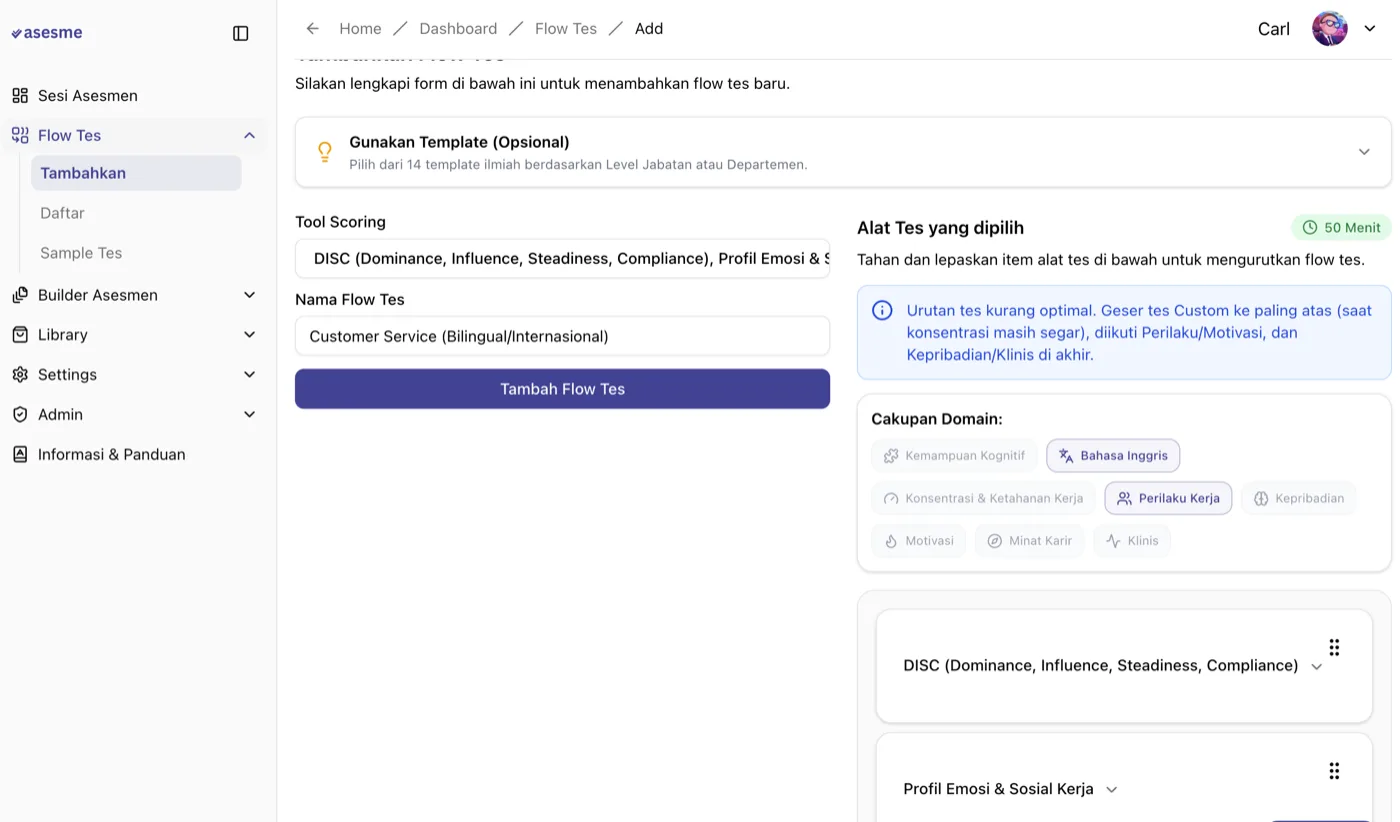Click the info icon in the warning
Viewport: 1400px width, 822px height.
coord(882,311)
